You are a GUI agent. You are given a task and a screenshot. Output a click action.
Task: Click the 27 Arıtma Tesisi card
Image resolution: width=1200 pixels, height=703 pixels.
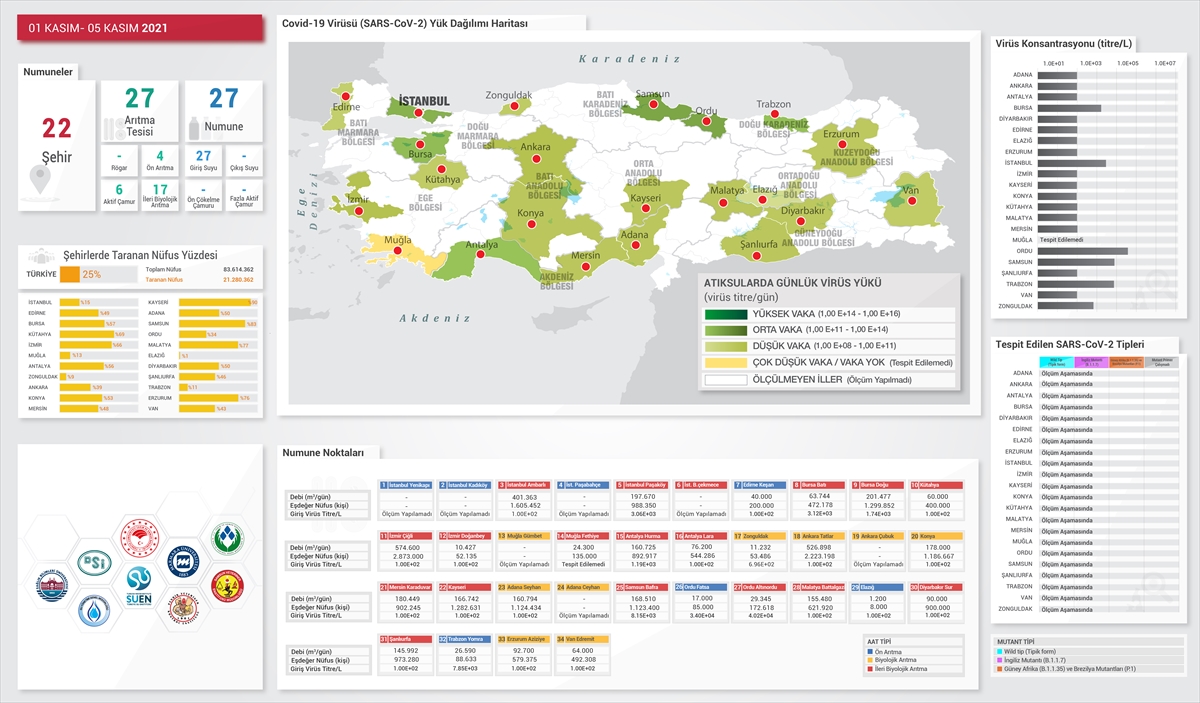point(139,111)
